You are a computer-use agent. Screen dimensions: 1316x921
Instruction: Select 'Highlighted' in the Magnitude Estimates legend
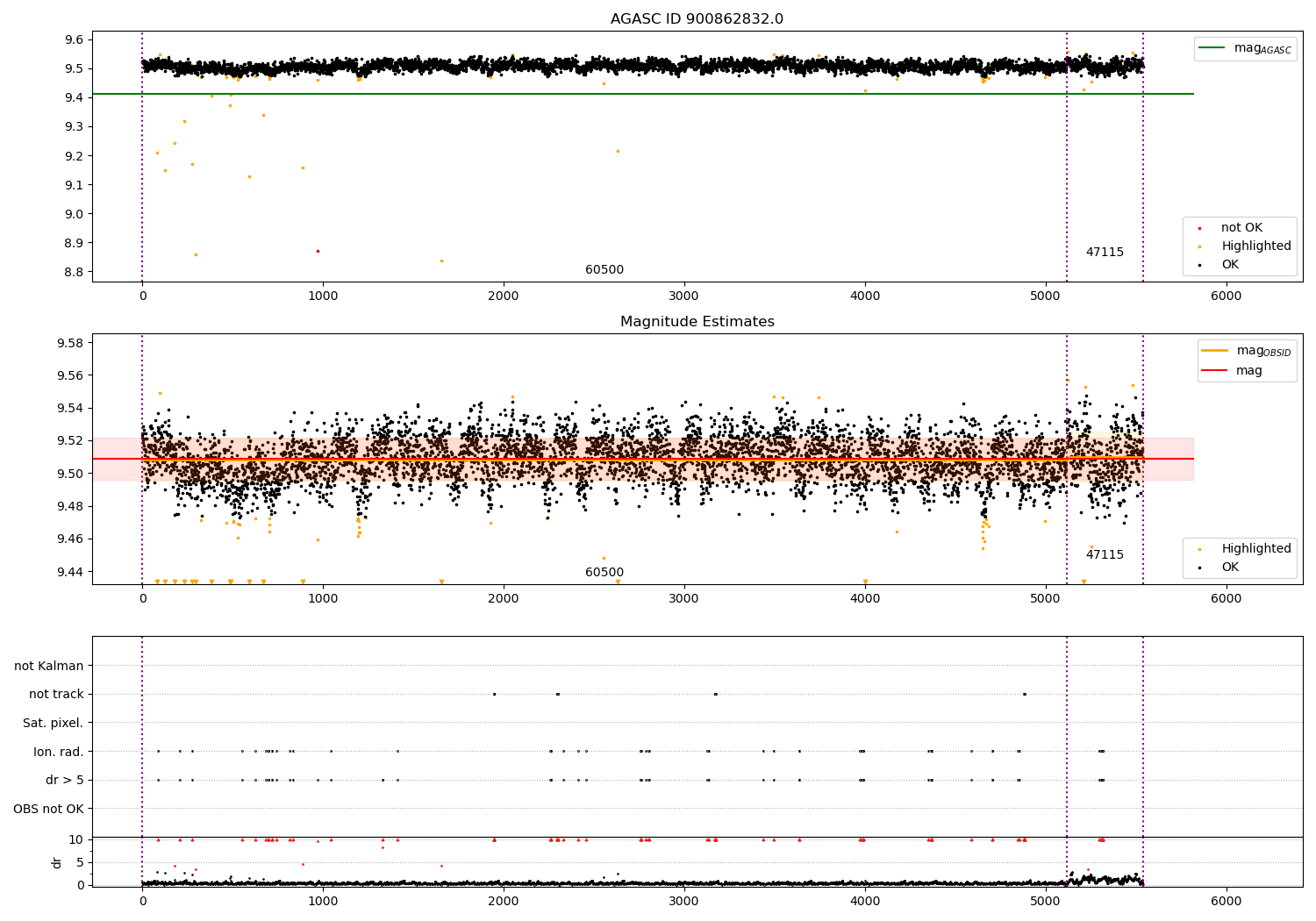click(1256, 548)
